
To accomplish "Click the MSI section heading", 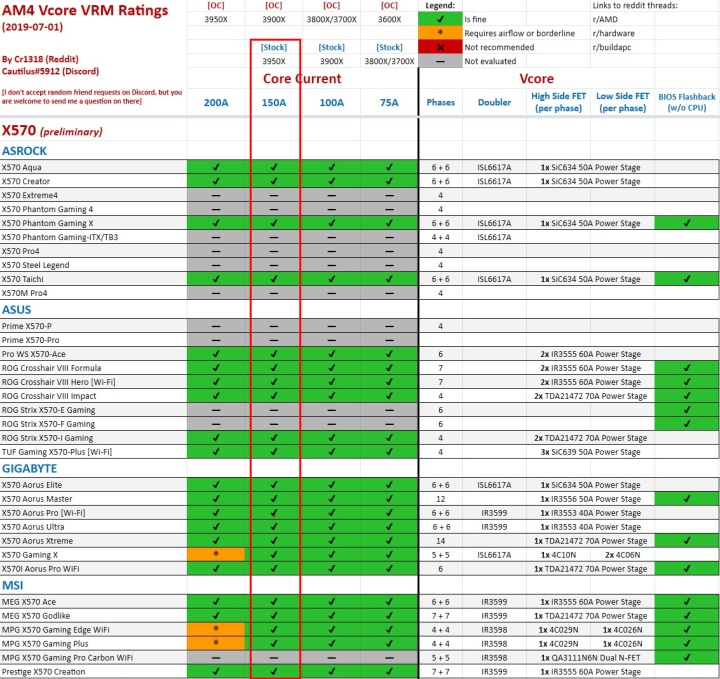I will coord(12,586).
